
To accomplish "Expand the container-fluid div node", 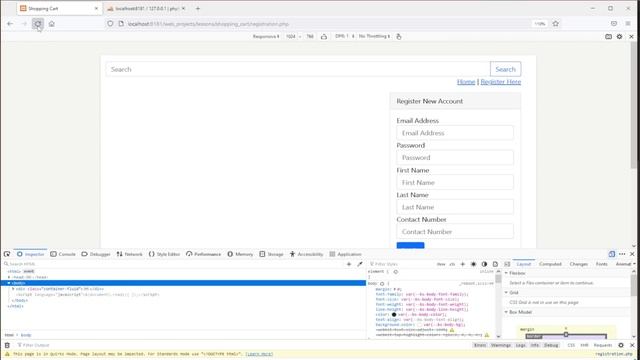I will [x=13, y=289].
